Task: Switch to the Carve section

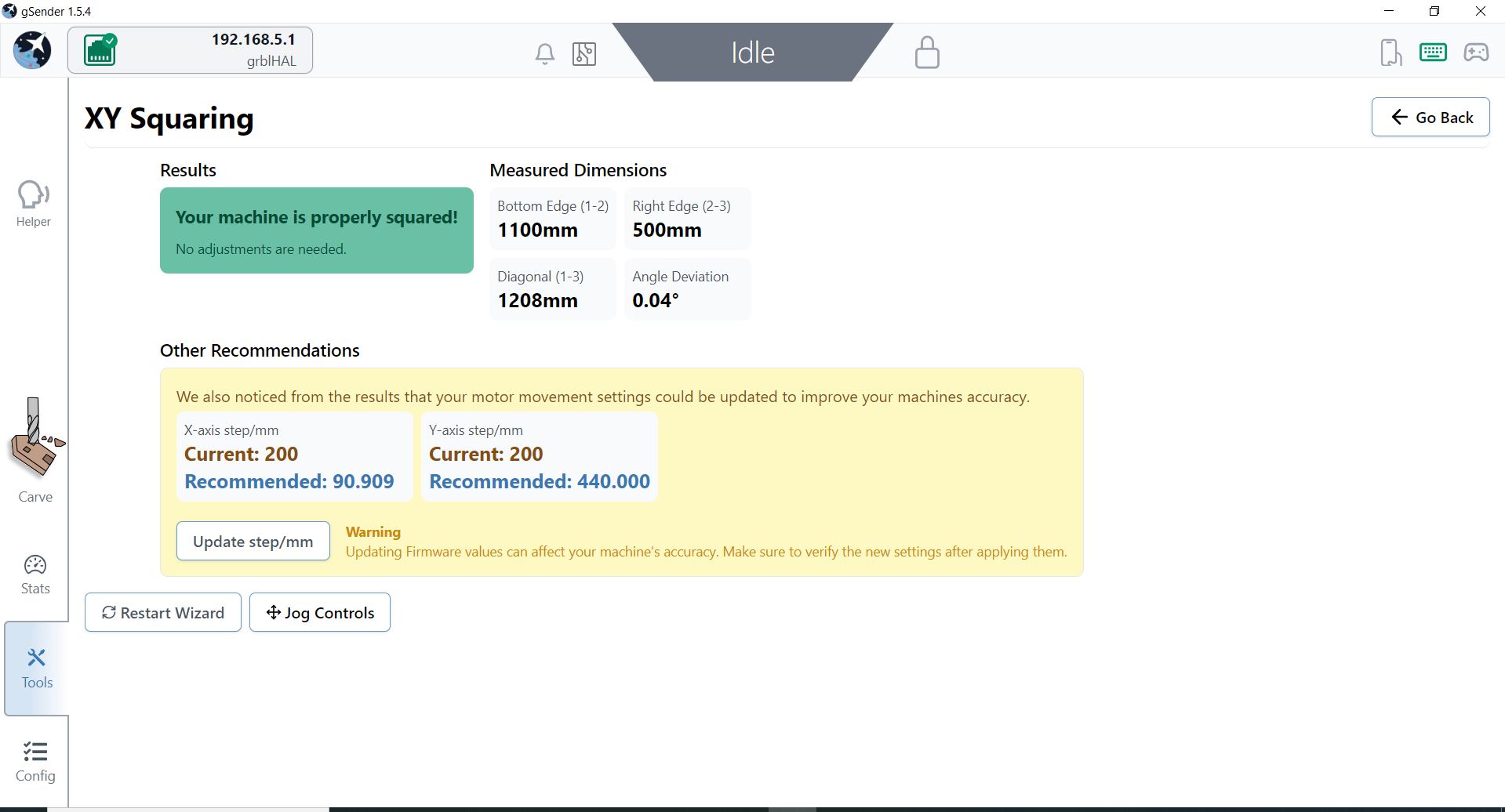Action: pos(35,451)
